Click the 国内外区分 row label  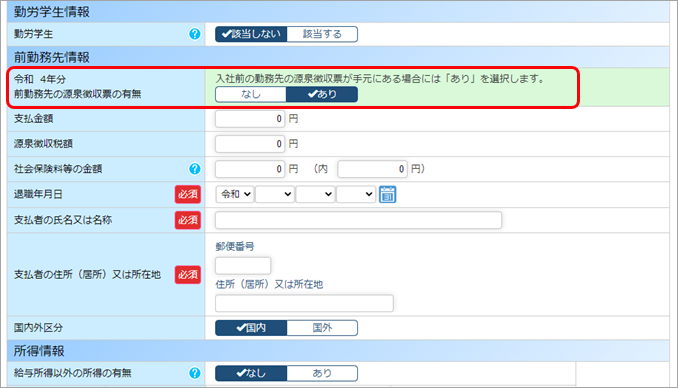(38, 328)
